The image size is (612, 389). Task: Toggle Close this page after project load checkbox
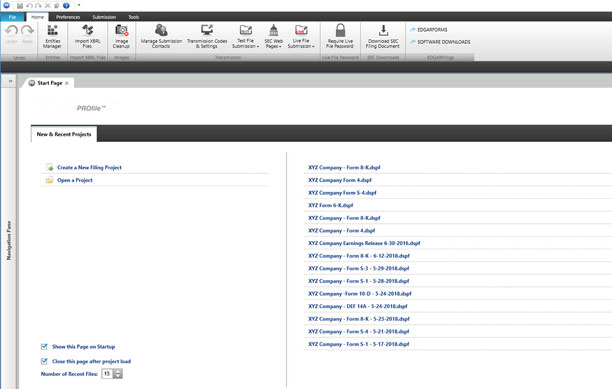click(44, 361)
